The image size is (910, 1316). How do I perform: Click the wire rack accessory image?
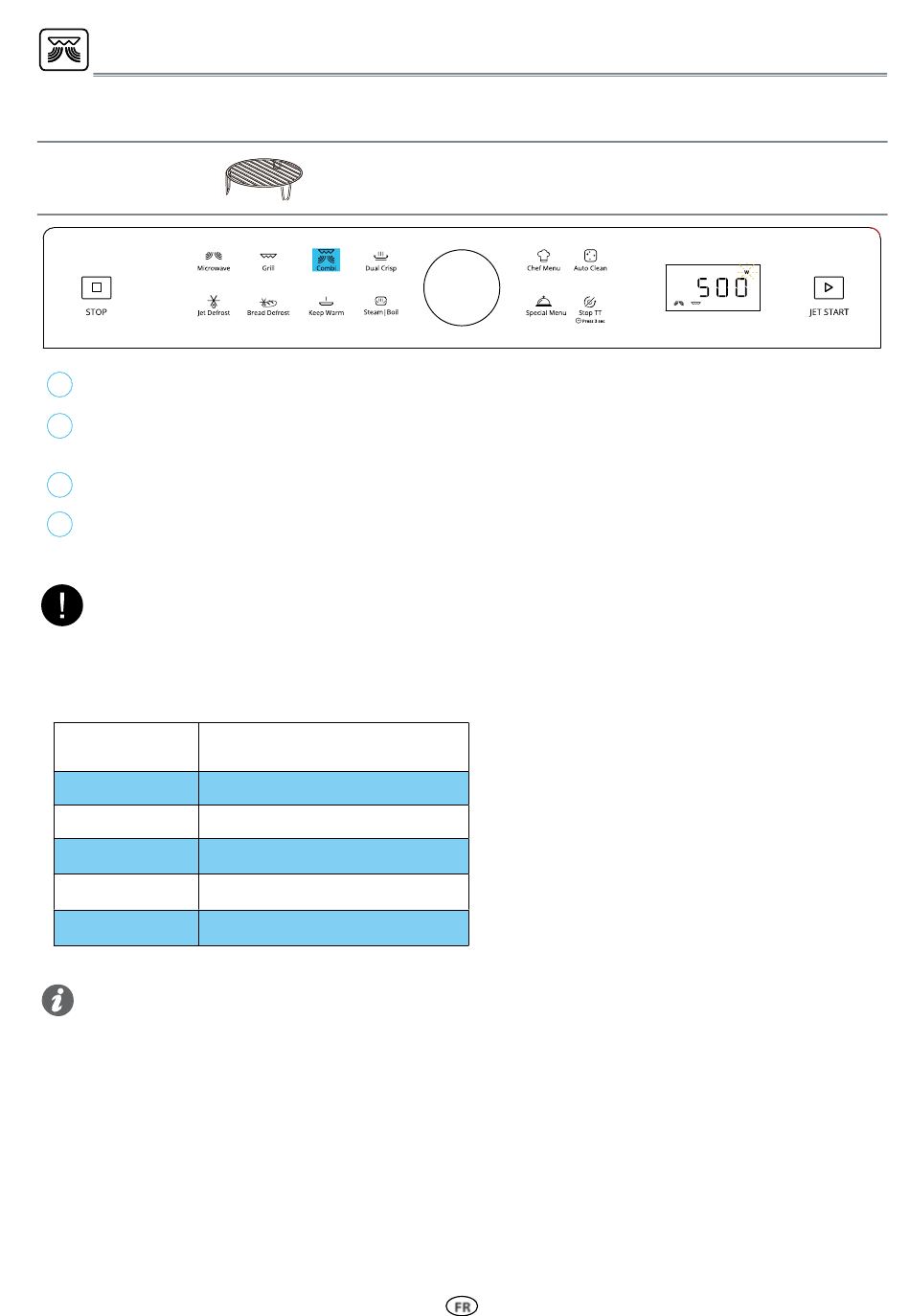[x=263, y=178]
